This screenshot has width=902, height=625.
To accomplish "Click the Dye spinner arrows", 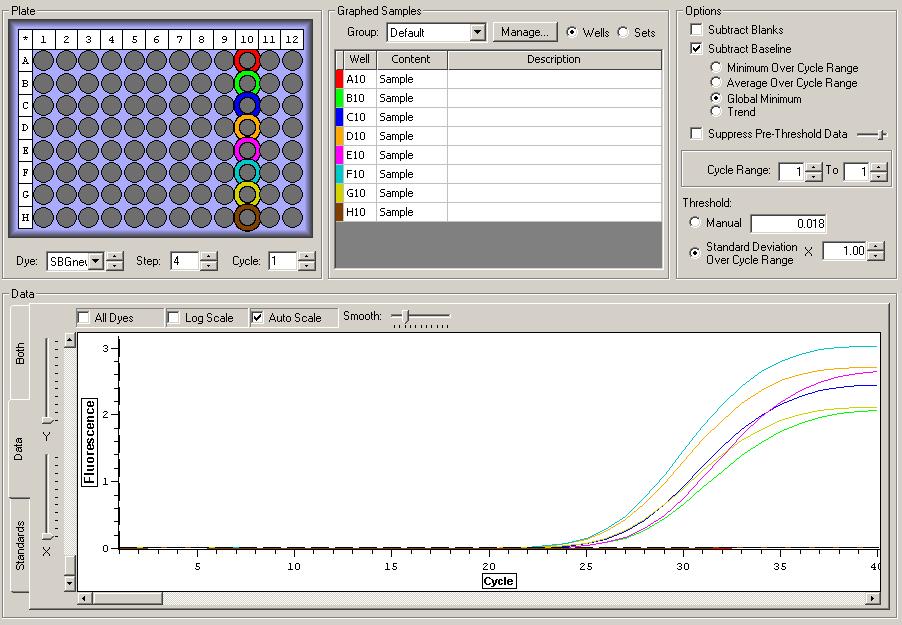I will (115, 261).
